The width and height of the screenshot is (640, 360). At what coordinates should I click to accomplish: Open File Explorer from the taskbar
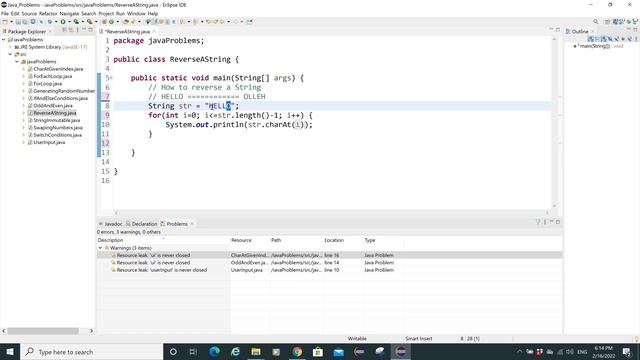click(256, 352)
